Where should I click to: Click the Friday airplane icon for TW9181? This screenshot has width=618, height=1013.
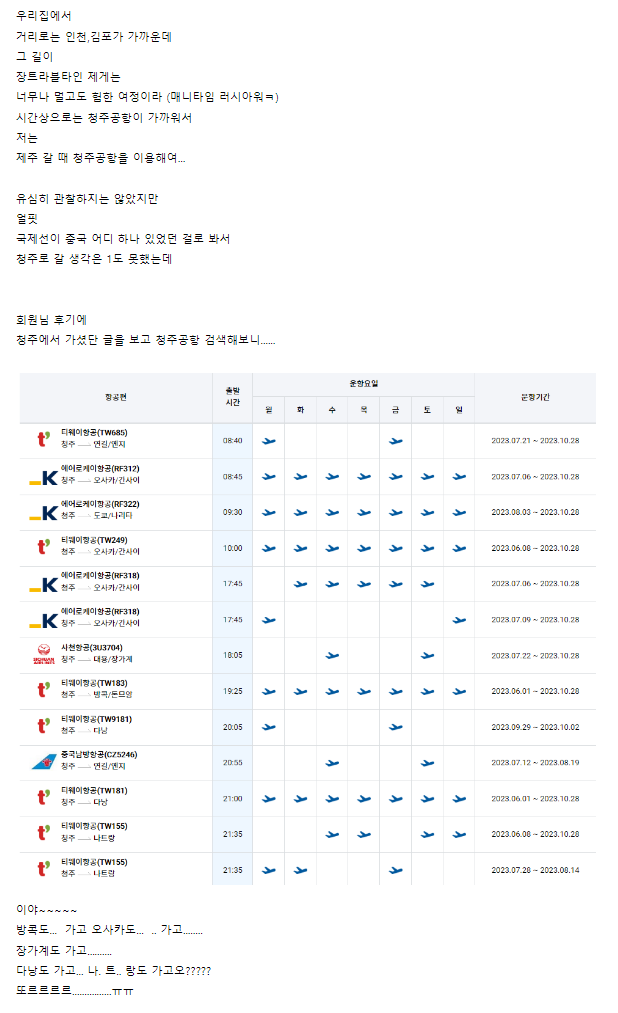point(396,727)
